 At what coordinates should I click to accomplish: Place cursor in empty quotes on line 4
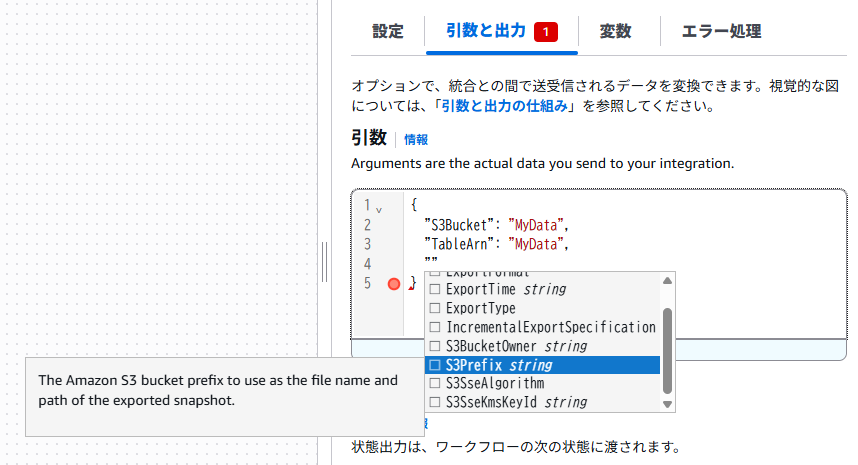431,260
